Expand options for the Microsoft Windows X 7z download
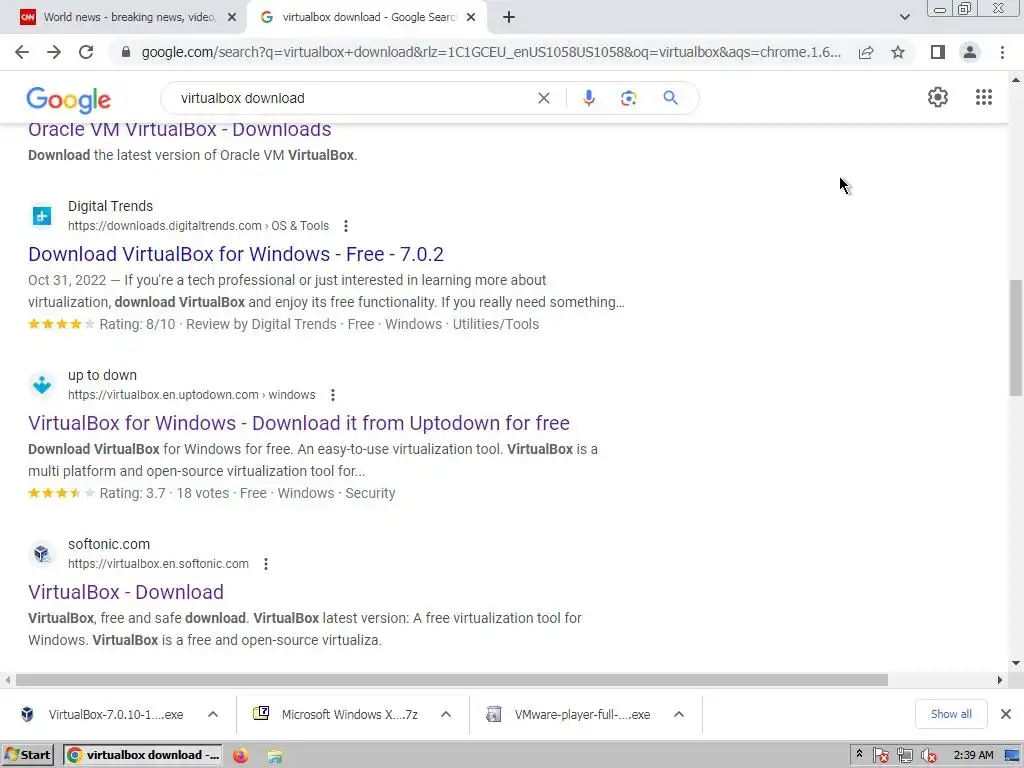This screenshot has height=768, width=1024. (446, 714)
